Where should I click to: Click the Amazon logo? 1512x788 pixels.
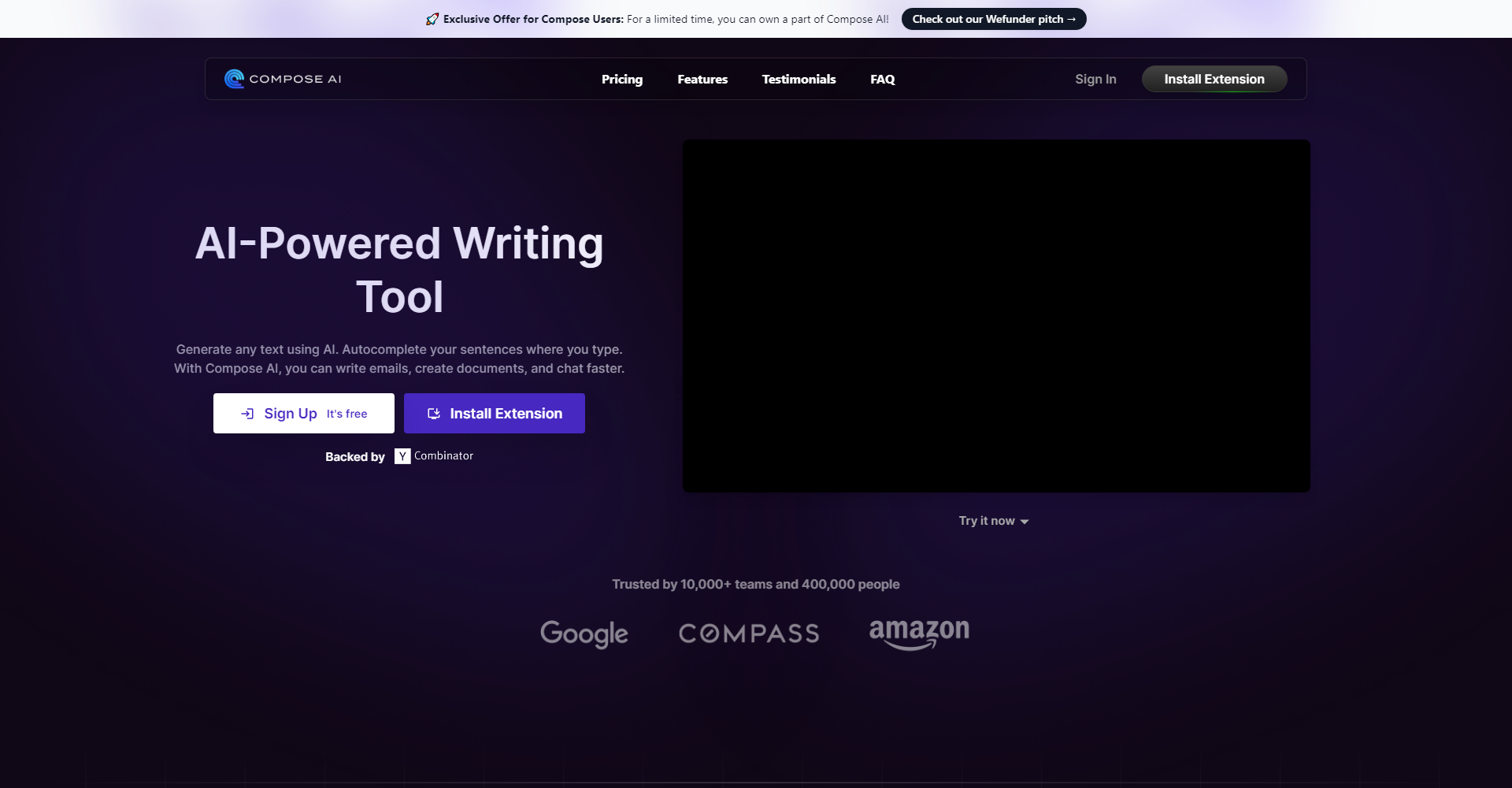click(919, 634)
